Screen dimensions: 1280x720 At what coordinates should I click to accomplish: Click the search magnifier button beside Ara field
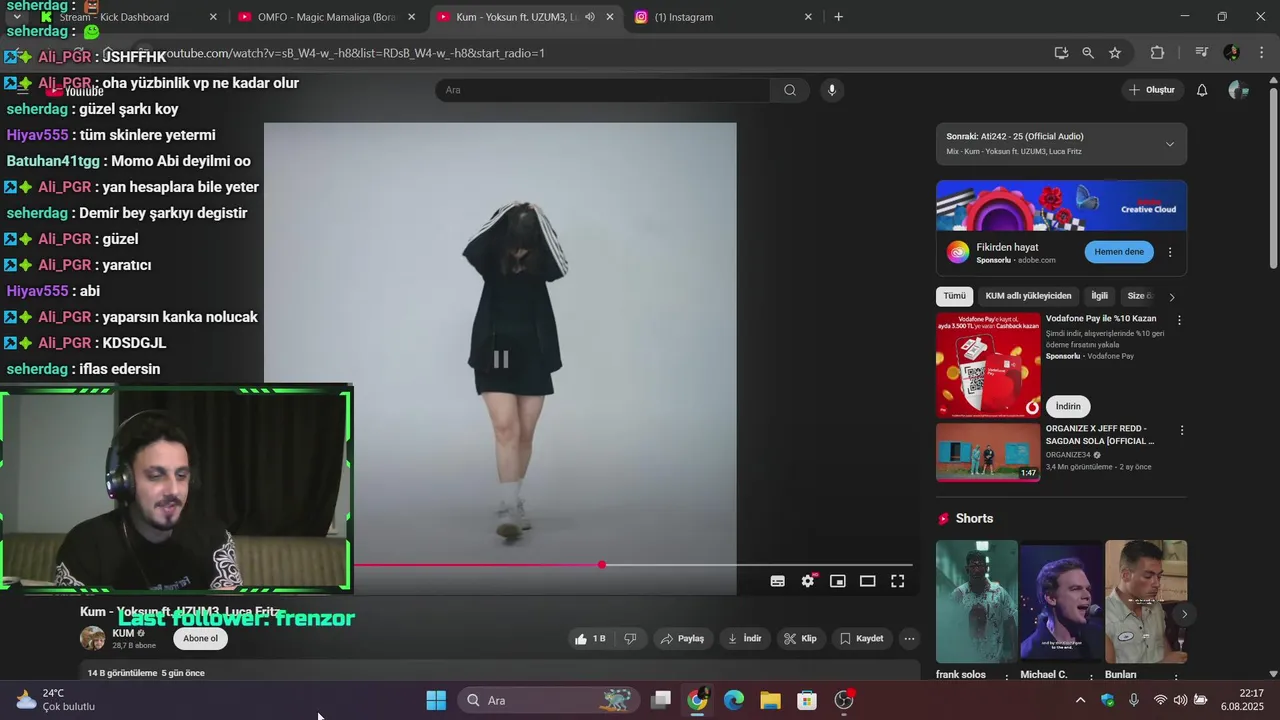(x=790, y=90)
